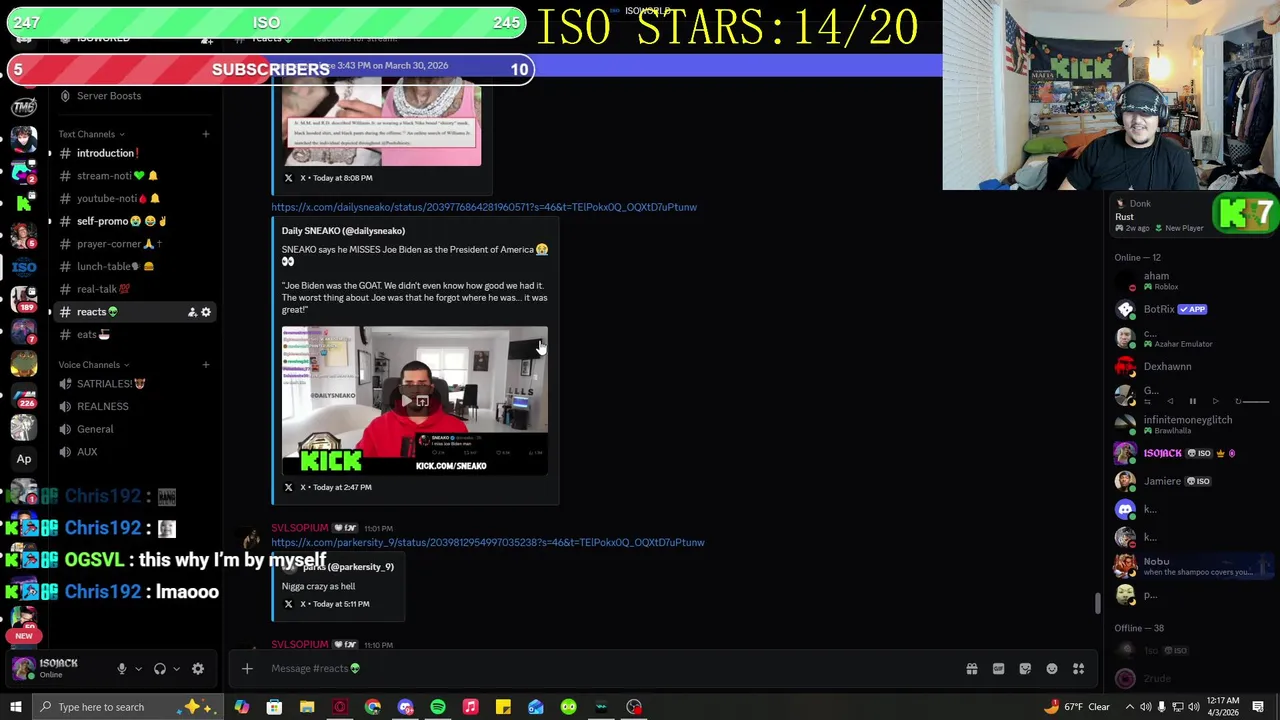
Task: Open BotRix member profile
Action: click(x=1190, y=310)
